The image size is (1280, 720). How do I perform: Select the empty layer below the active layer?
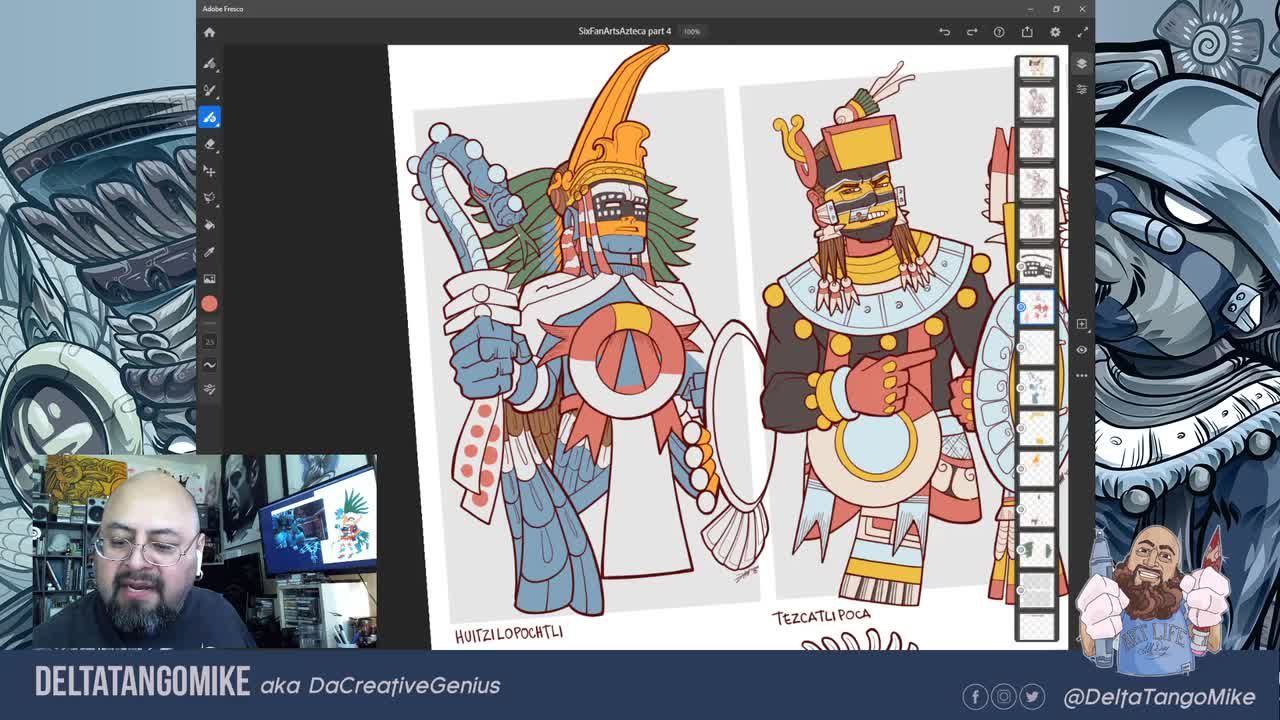1036,348
